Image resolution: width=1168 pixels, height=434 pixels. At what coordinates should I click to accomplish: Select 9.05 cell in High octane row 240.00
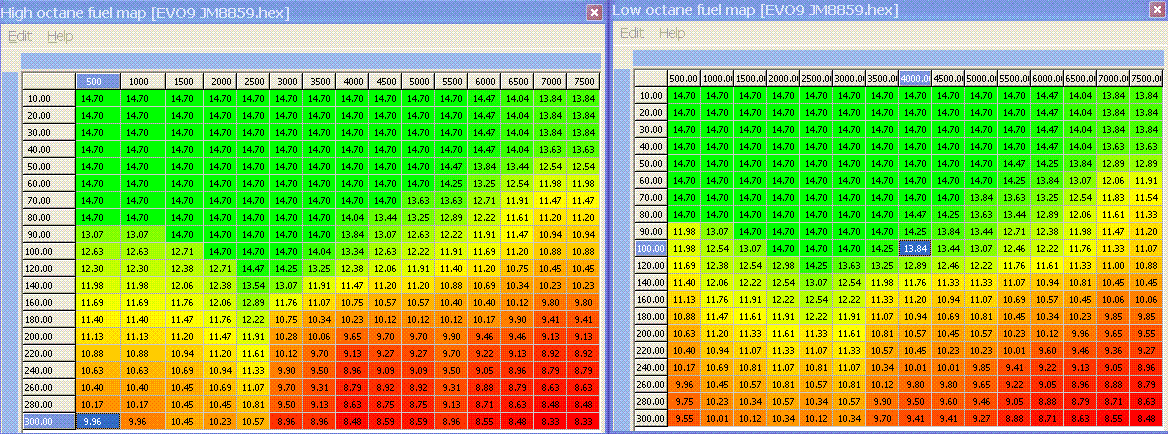click(x=483, y=370)
